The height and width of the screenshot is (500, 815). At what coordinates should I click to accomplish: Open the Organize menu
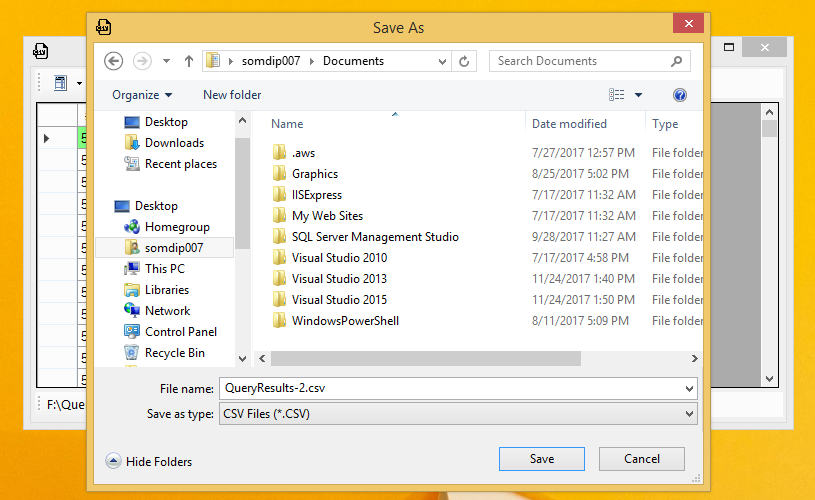[x=142, y=95]
